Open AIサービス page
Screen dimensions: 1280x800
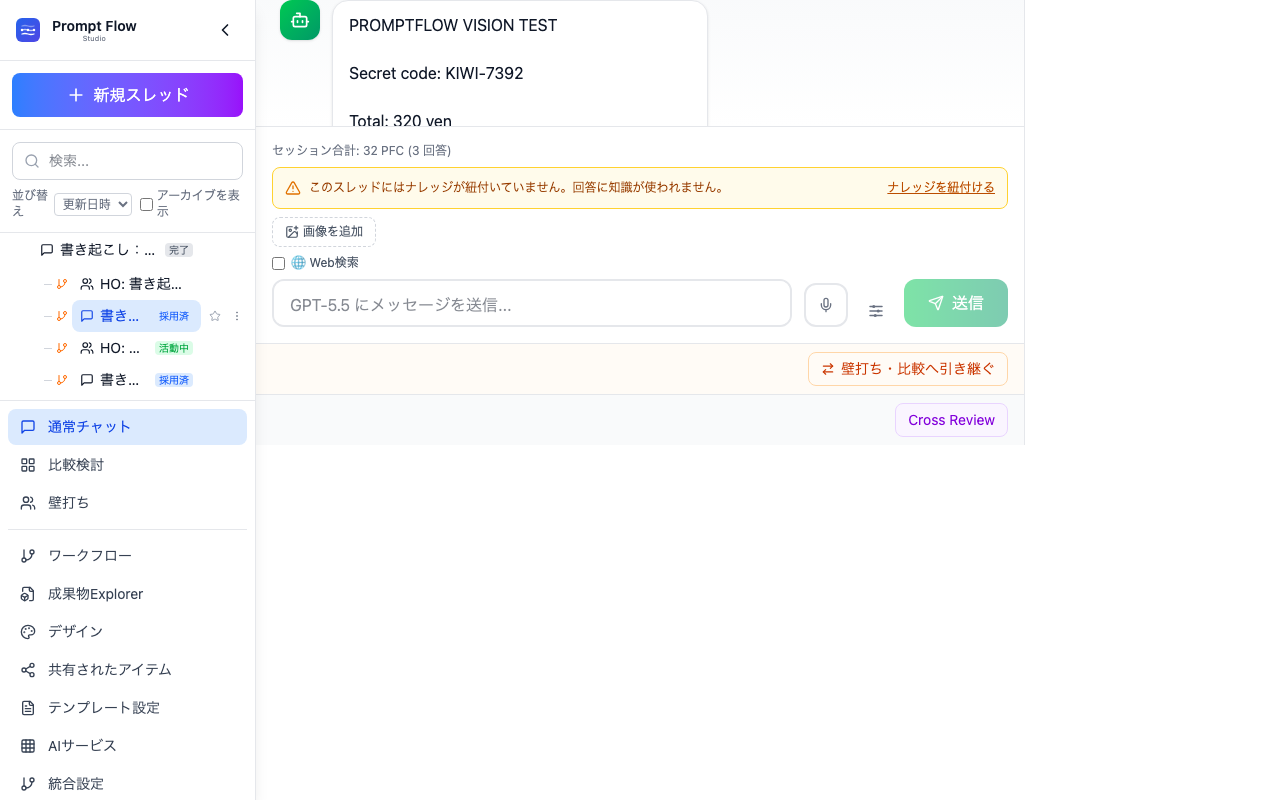[x=127, y=746]
